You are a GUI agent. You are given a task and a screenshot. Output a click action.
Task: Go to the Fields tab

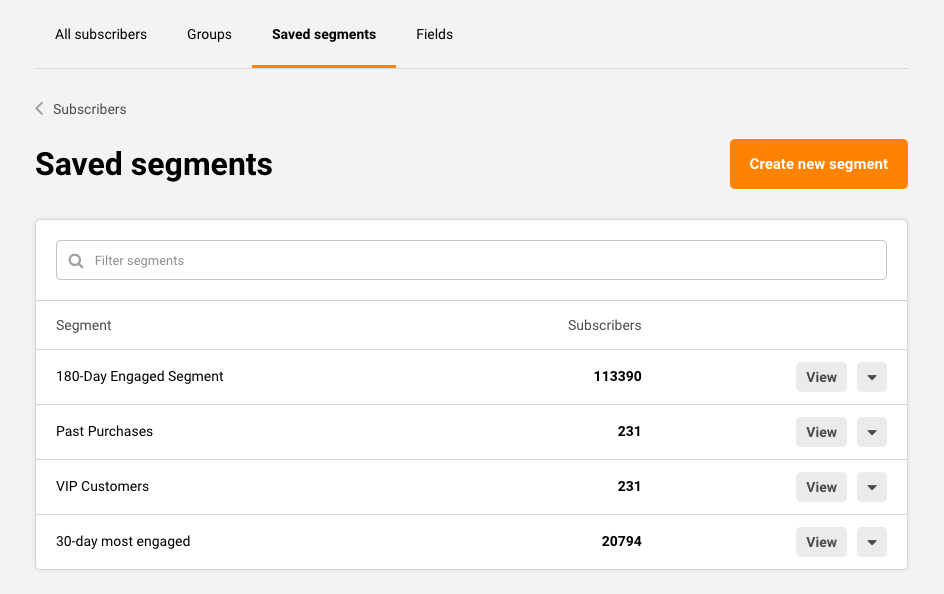point(434,34)
